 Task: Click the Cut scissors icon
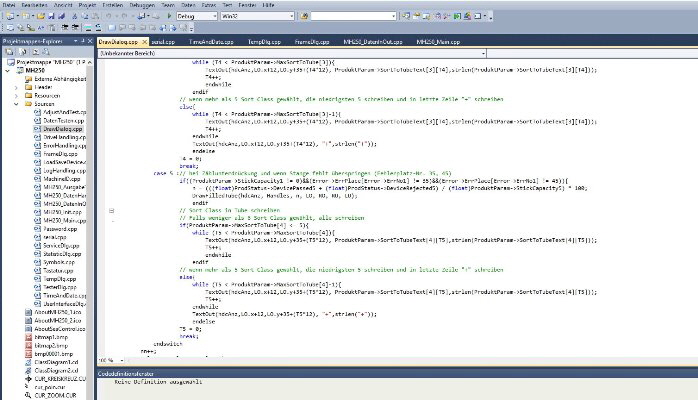pyautogui.click(x=74, y=16)
